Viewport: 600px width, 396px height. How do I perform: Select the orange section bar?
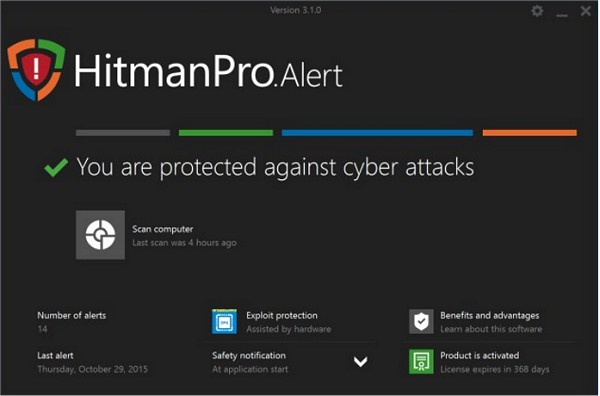pyautogui.click(x=530, y=133)
